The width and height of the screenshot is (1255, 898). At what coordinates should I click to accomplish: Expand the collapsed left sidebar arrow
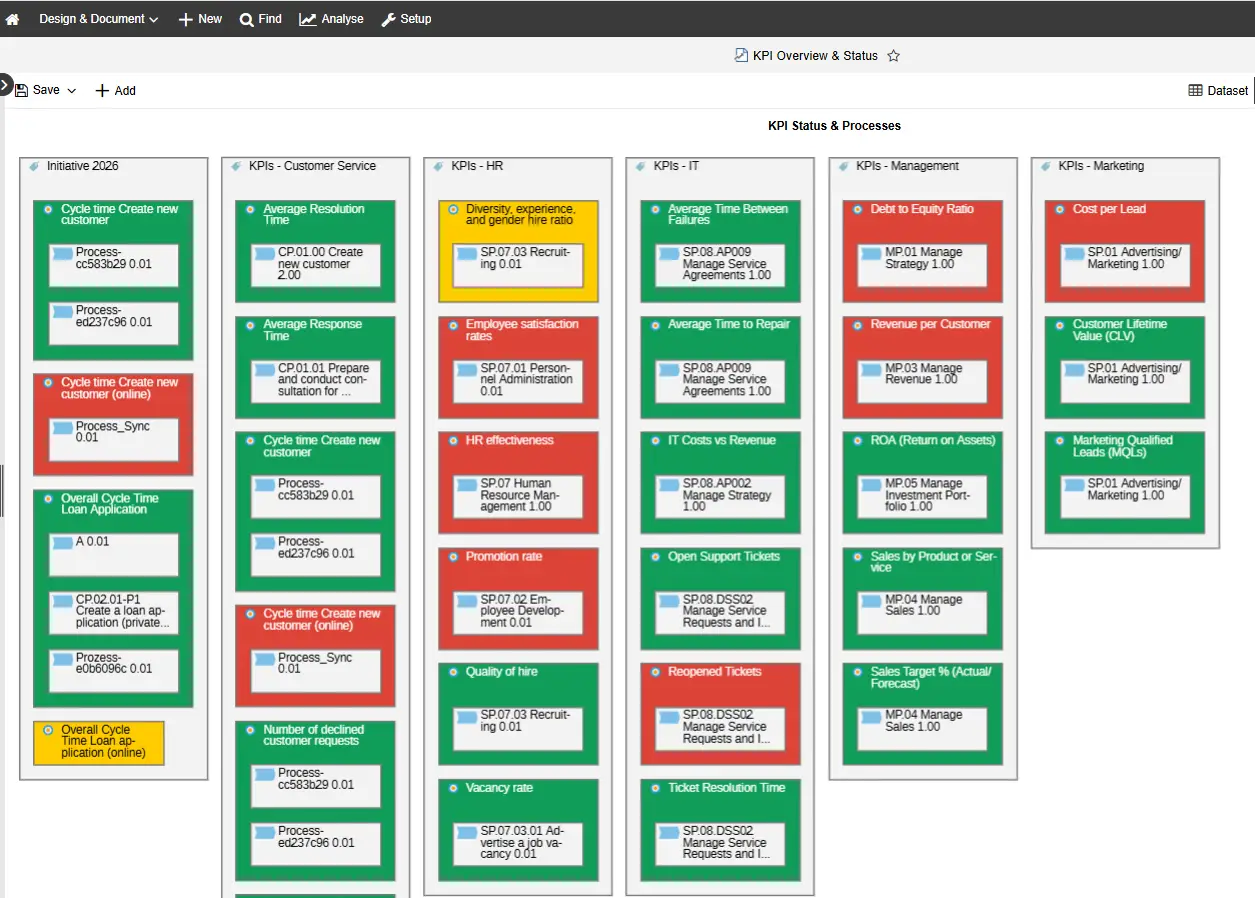coord(5,85)
